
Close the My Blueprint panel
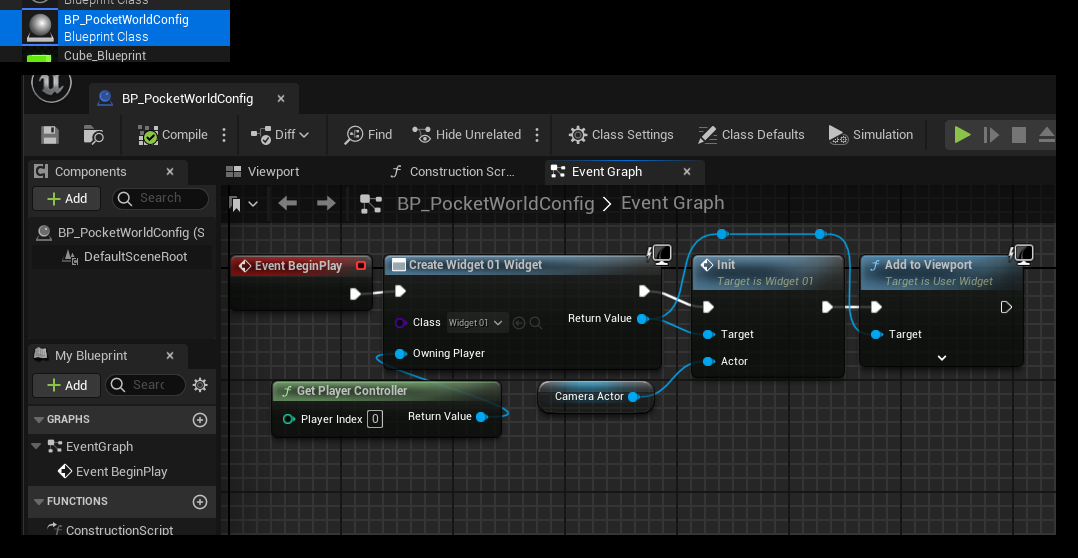170,355
